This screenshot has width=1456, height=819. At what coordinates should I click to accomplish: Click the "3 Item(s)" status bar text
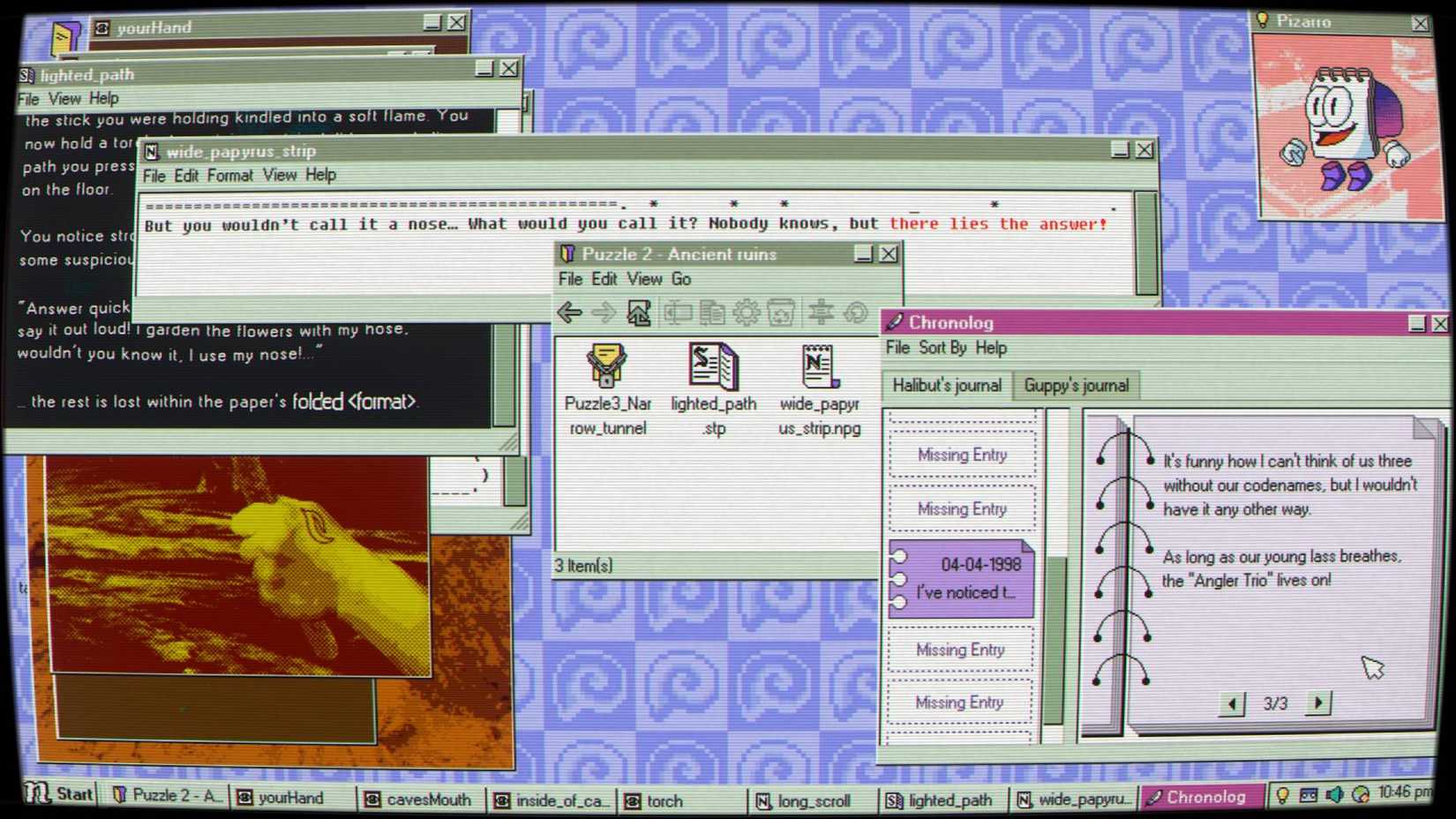click(x=583, y=566)
